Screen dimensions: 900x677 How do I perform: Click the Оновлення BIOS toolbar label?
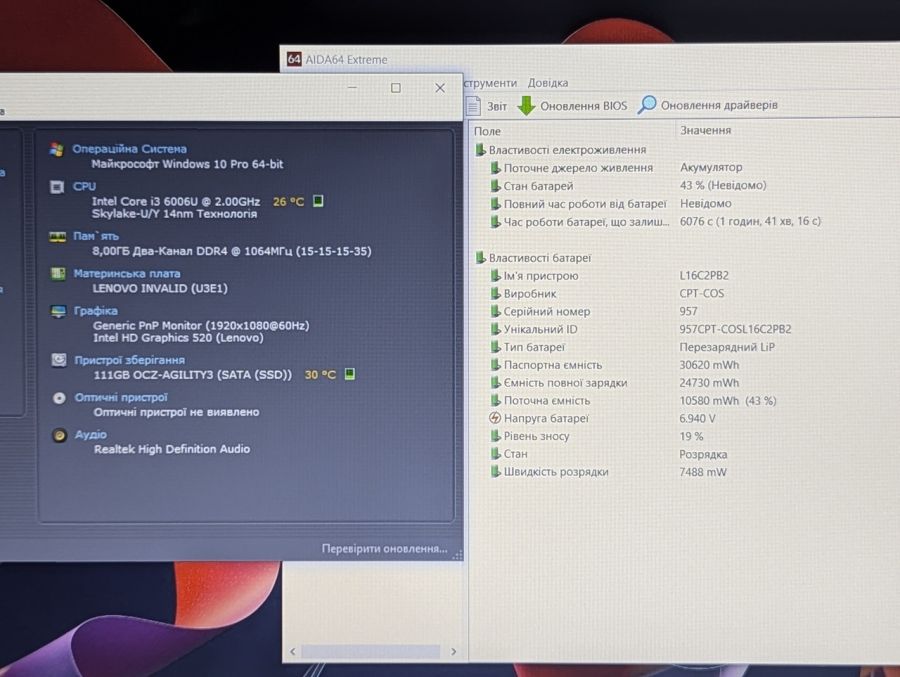click(583, 106)
